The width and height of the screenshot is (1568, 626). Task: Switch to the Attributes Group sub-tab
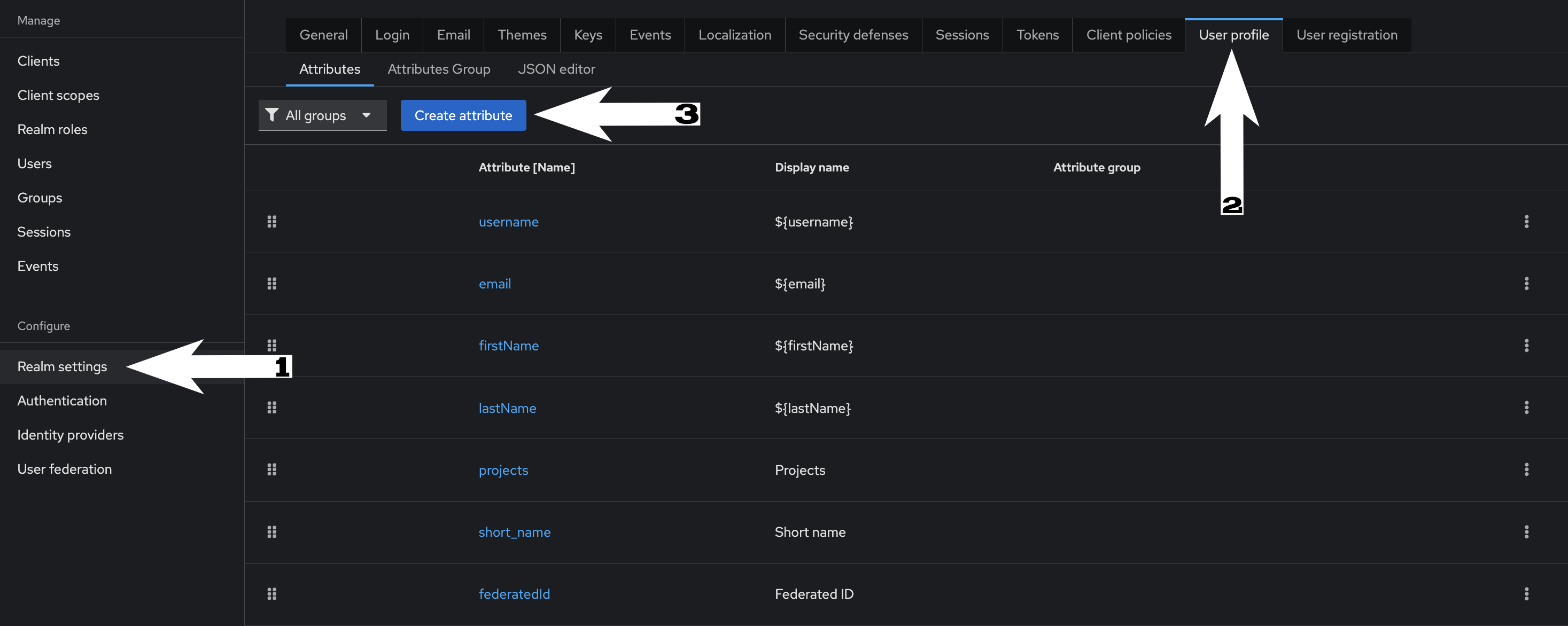[x=439, y=69]
